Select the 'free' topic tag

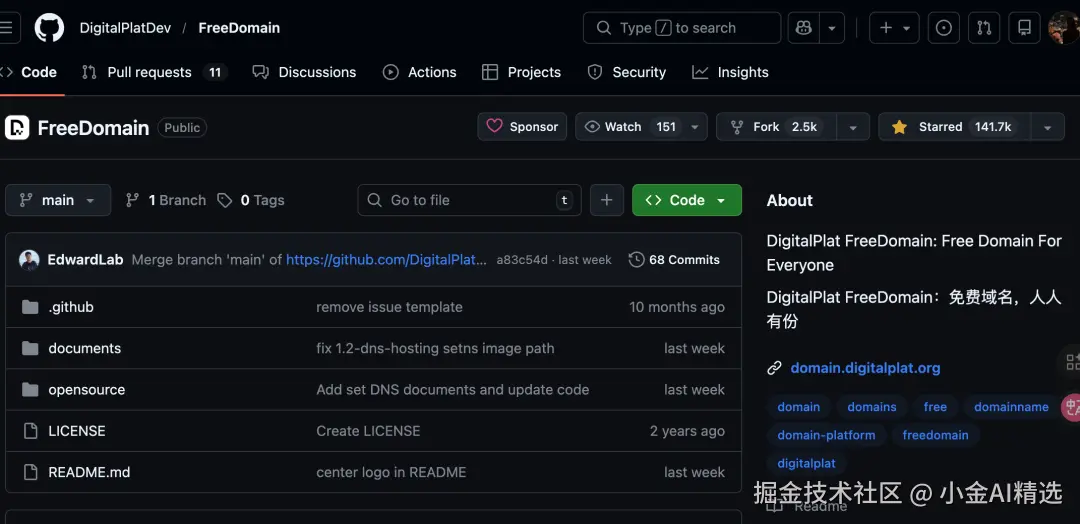click(935, 407)
